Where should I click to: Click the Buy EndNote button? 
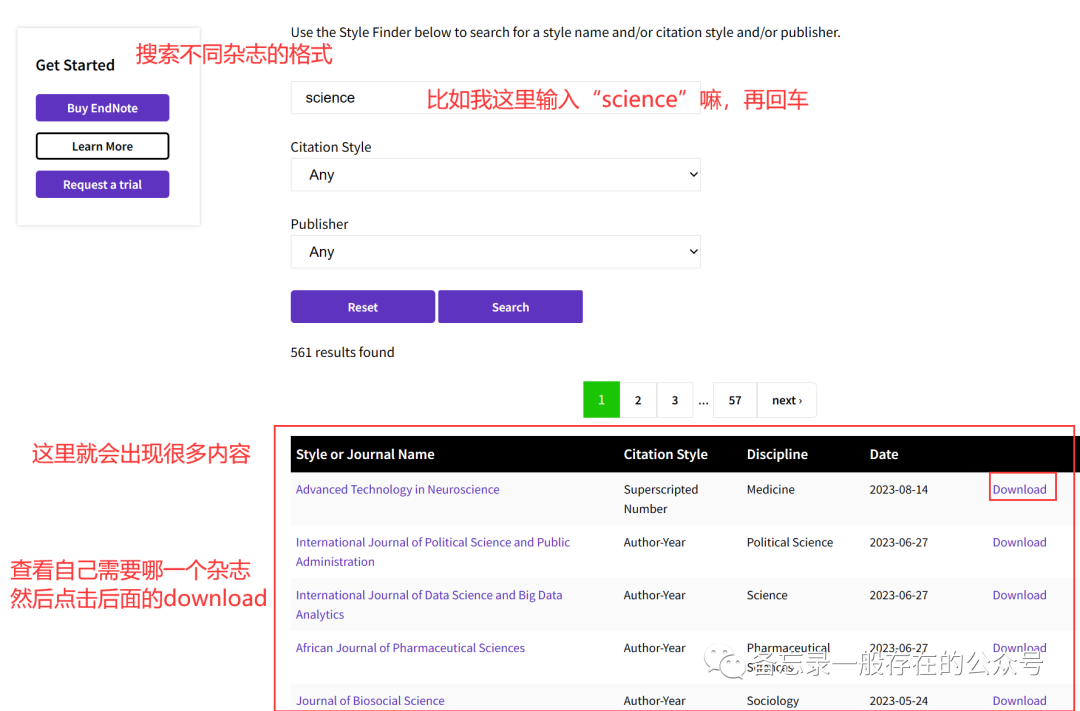click(x=103, y=108)
